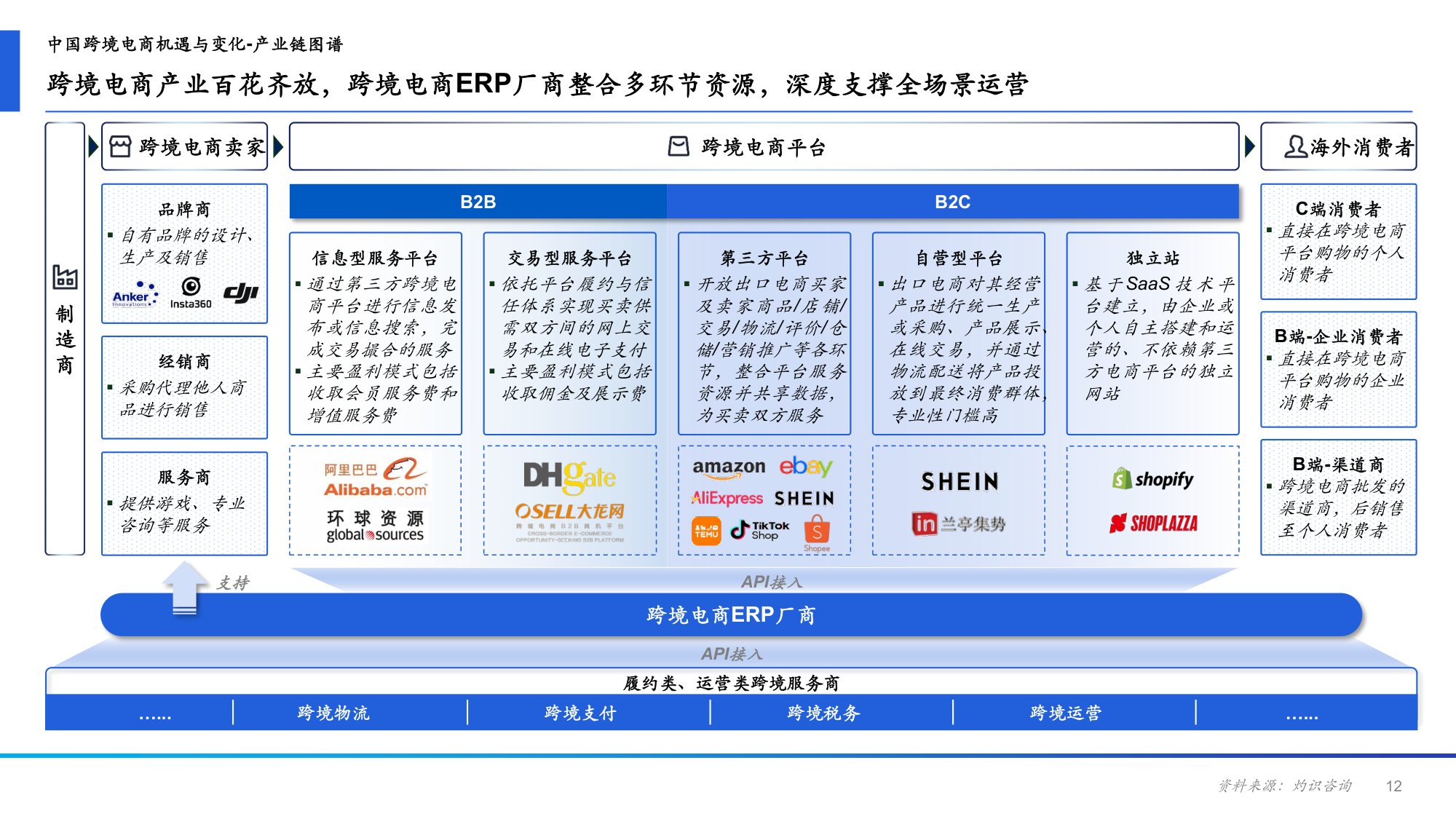Click the API接入 label below the ERP bar
The image size is (1456, 819).
pos(732,654)
